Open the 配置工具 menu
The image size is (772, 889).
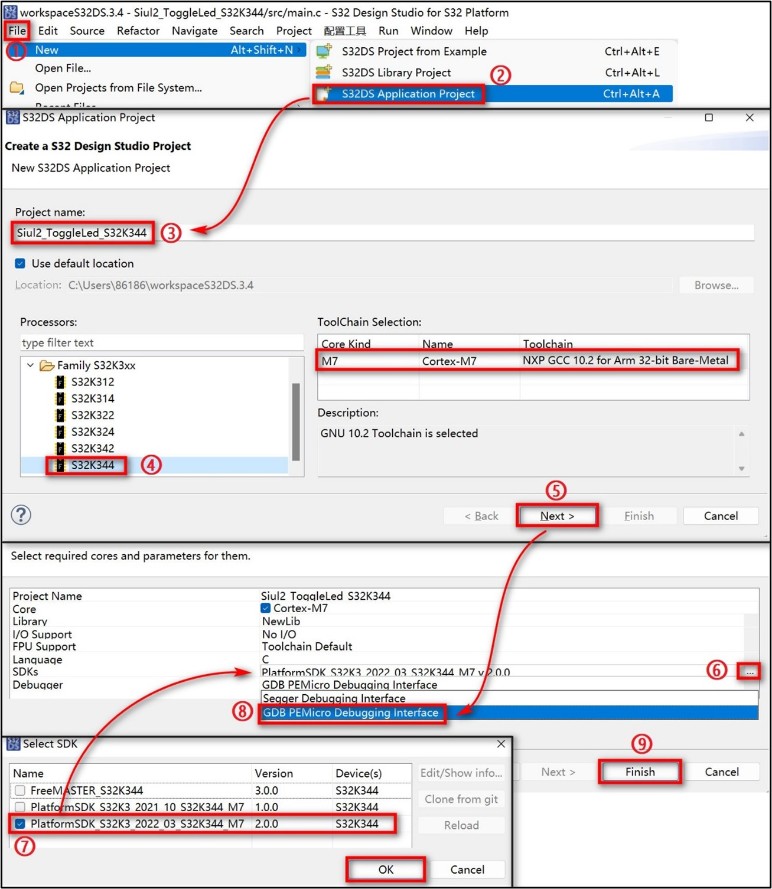point(345,31)
